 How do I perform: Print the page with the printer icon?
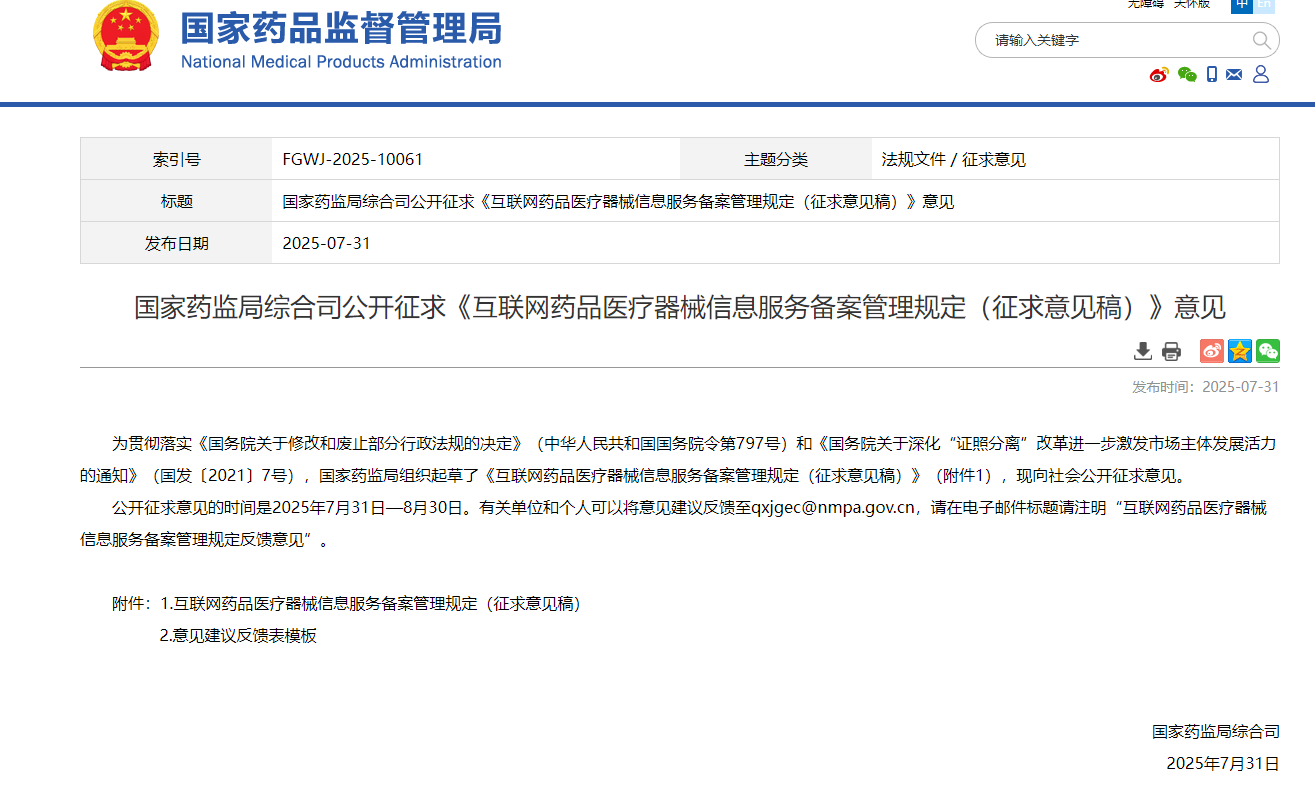point(1171,351)
